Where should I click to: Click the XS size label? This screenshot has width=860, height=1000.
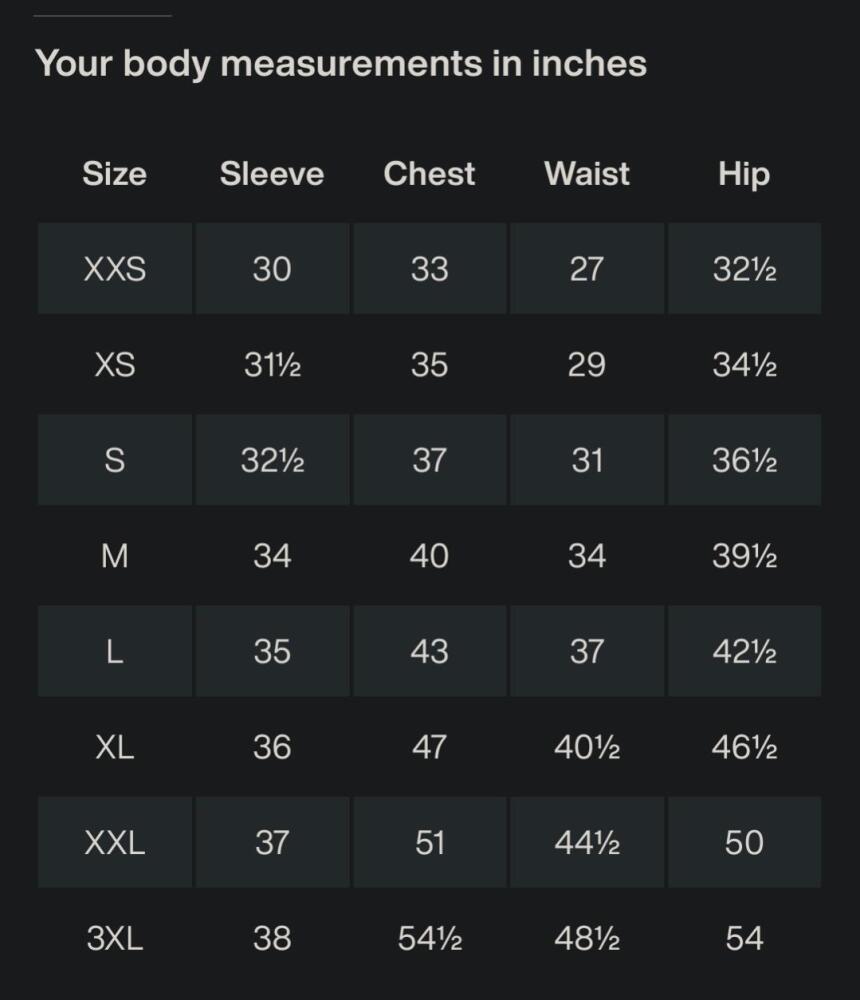[115, 365]
